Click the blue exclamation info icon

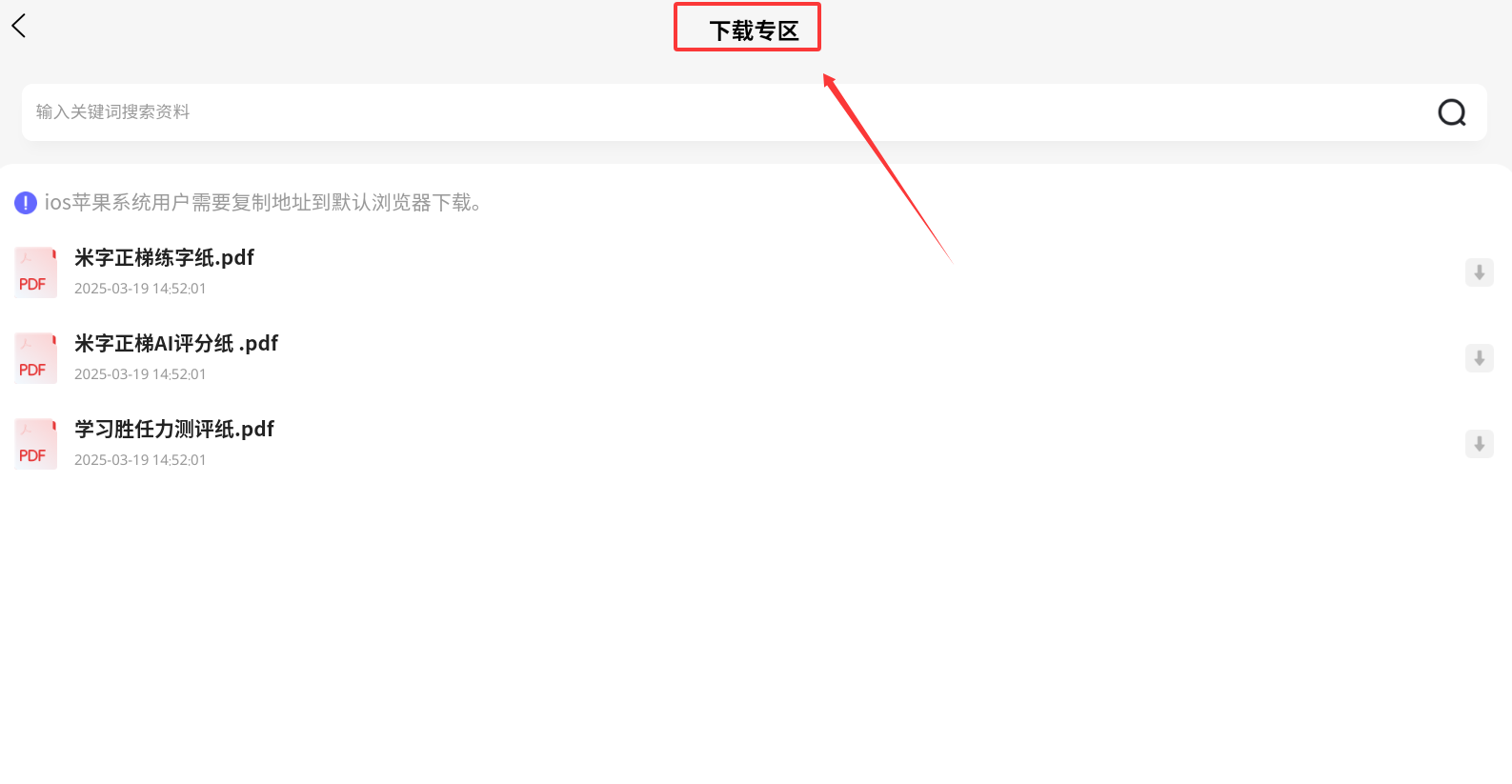[x=26, y=203]
